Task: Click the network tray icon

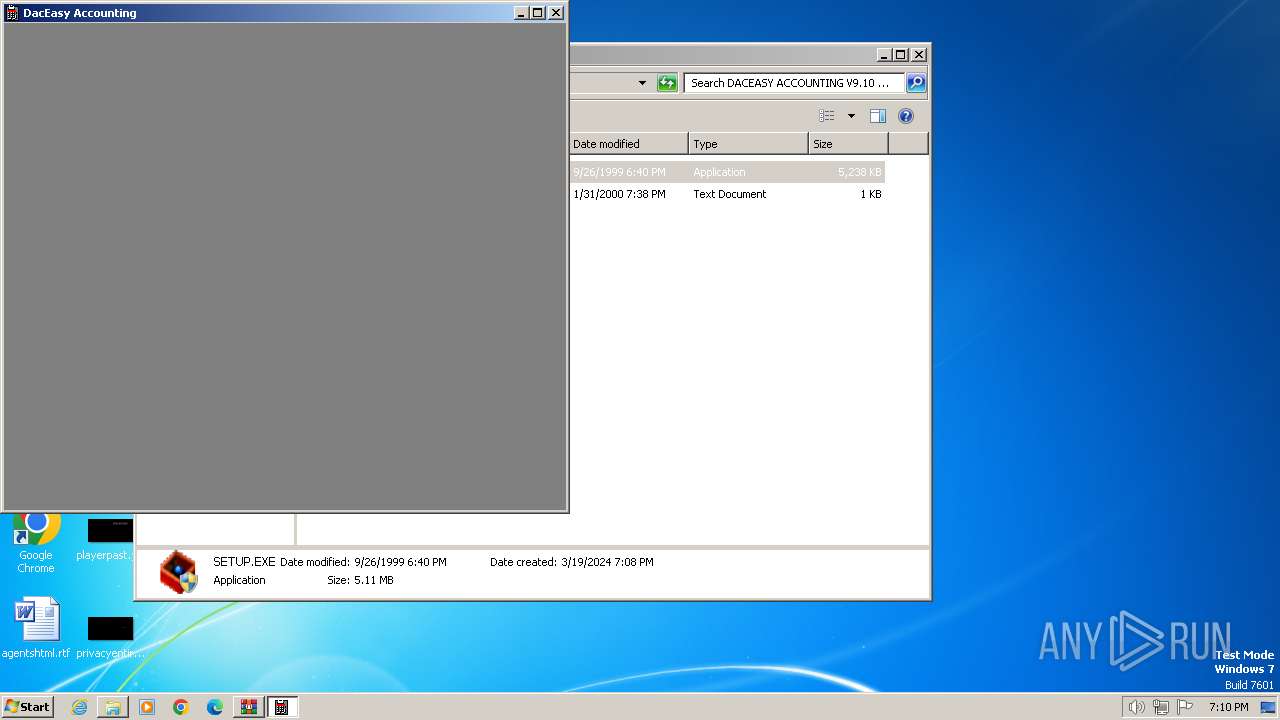Action: (1161, 707)
